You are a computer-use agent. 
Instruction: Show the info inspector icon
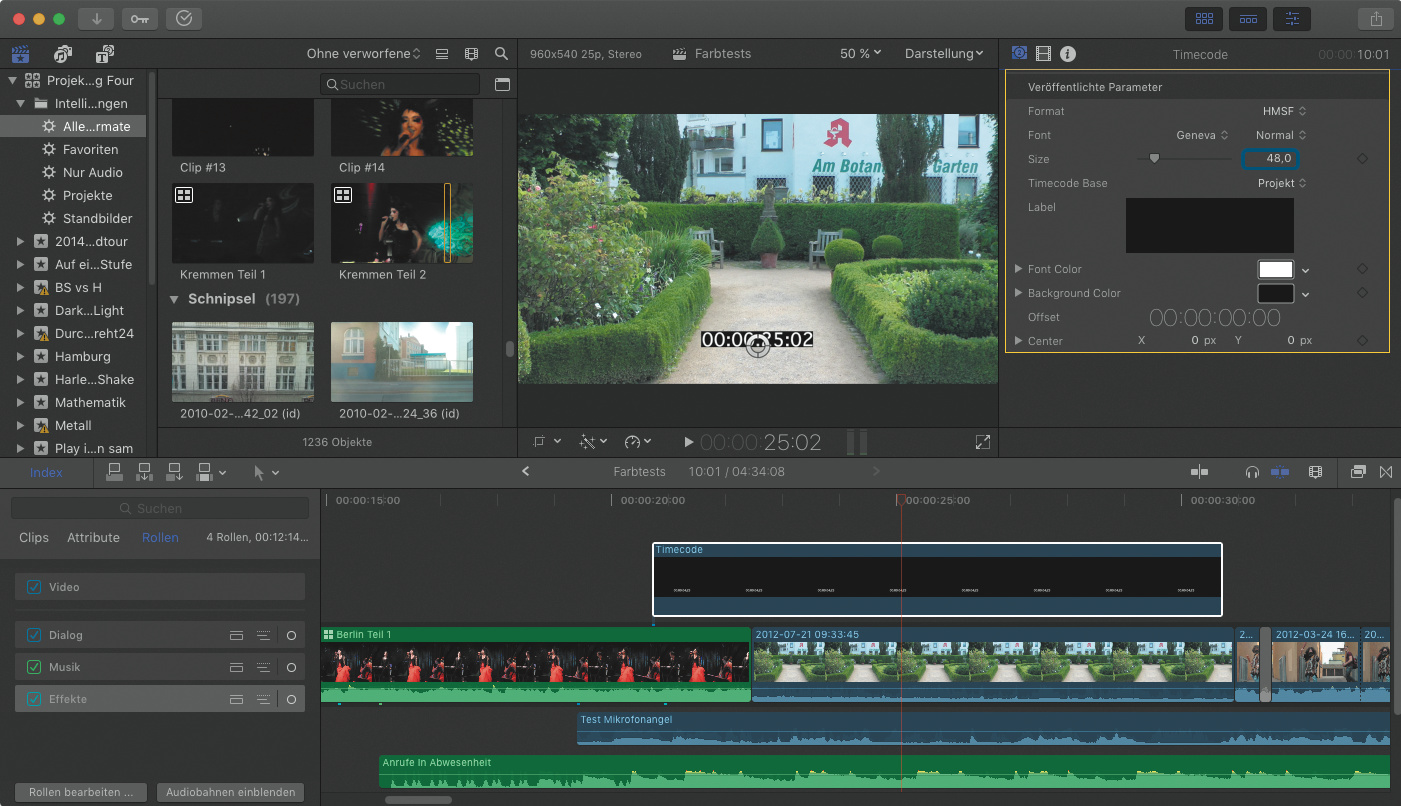click(x=1068, y=54)
